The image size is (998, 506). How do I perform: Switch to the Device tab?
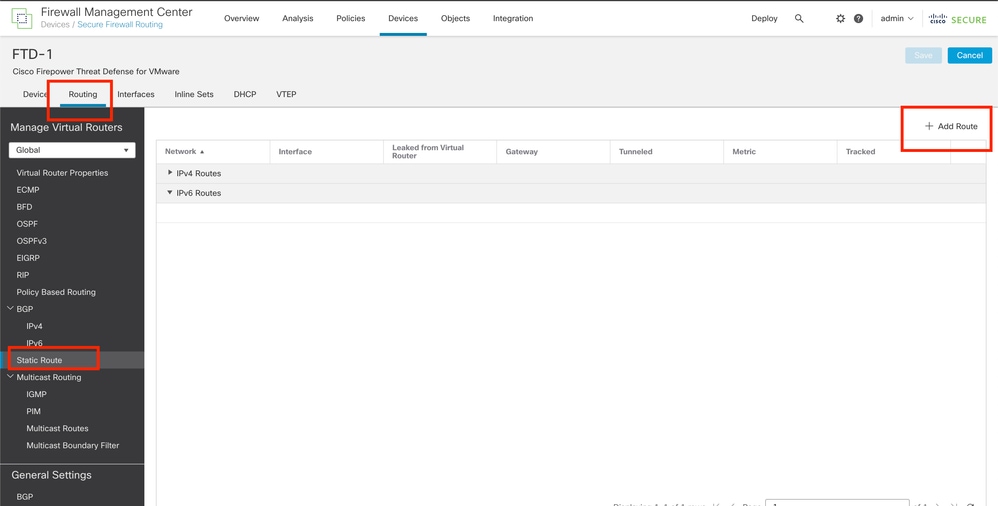35,94
